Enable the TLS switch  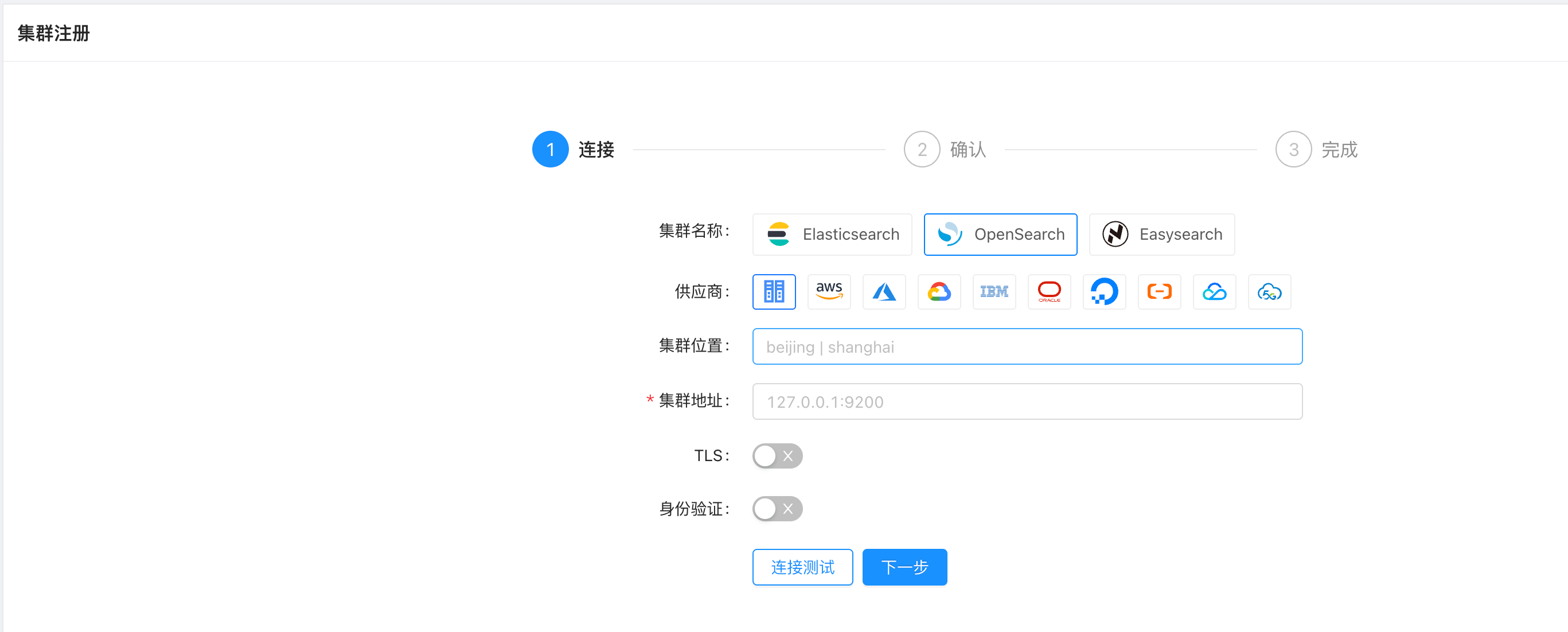click(777, 455)
